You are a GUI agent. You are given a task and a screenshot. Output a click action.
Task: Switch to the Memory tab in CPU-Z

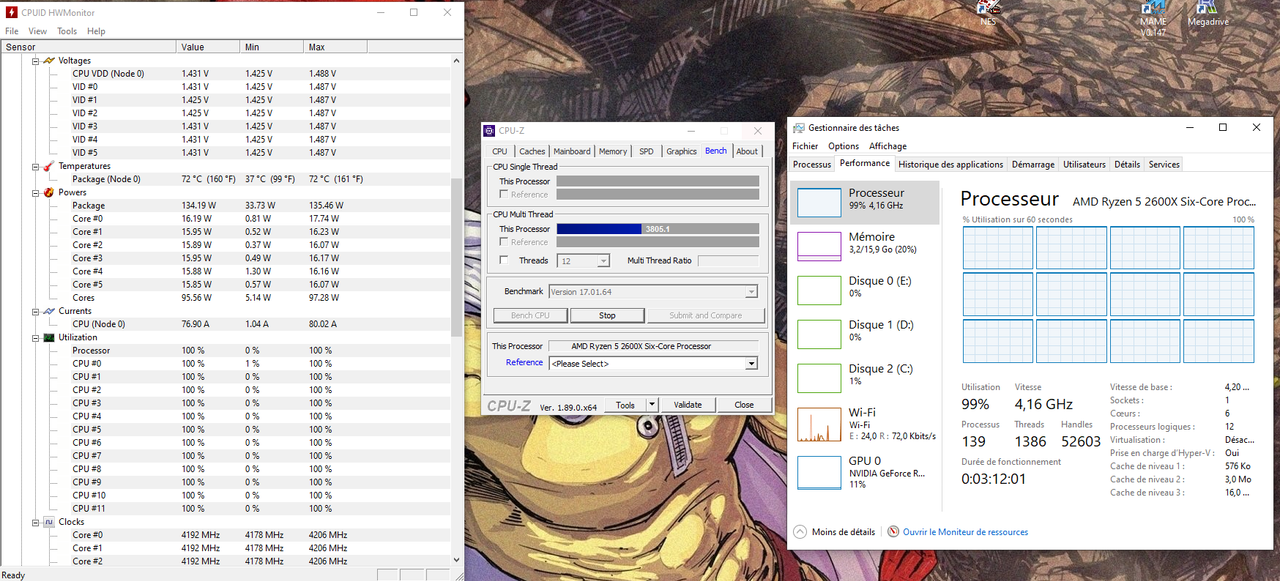(613, 151)
